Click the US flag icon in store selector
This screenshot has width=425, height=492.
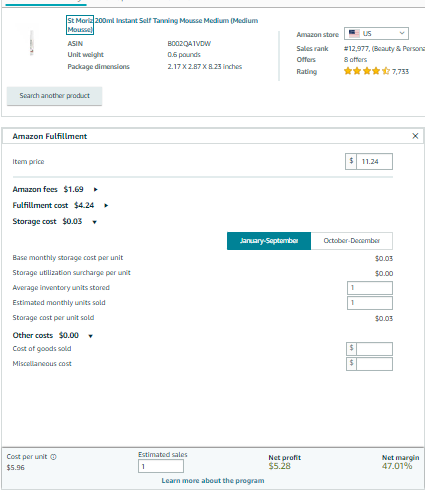click(354, 33)
